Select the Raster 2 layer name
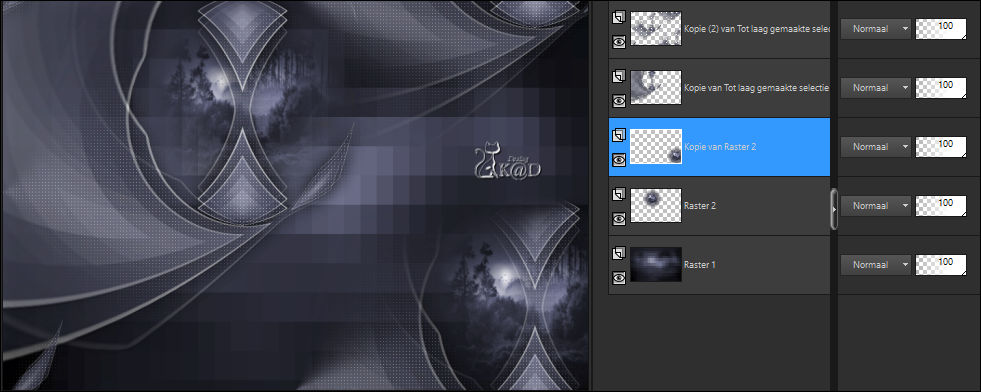 point(700,206)
